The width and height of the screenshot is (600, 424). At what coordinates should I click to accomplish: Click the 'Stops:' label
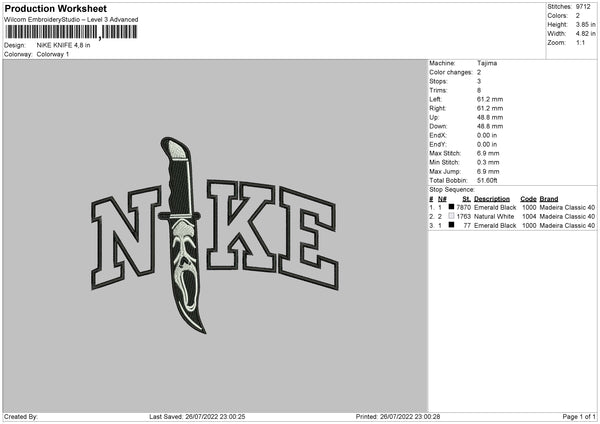click(x=438, y=81)
